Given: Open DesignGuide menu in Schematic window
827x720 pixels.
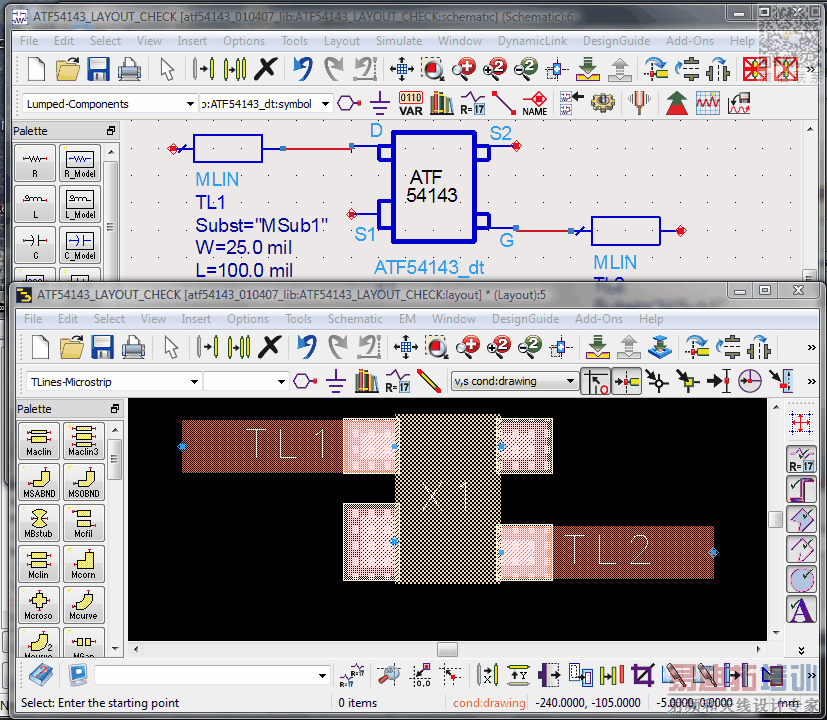Looking at the screenshot, I should 616,41.
